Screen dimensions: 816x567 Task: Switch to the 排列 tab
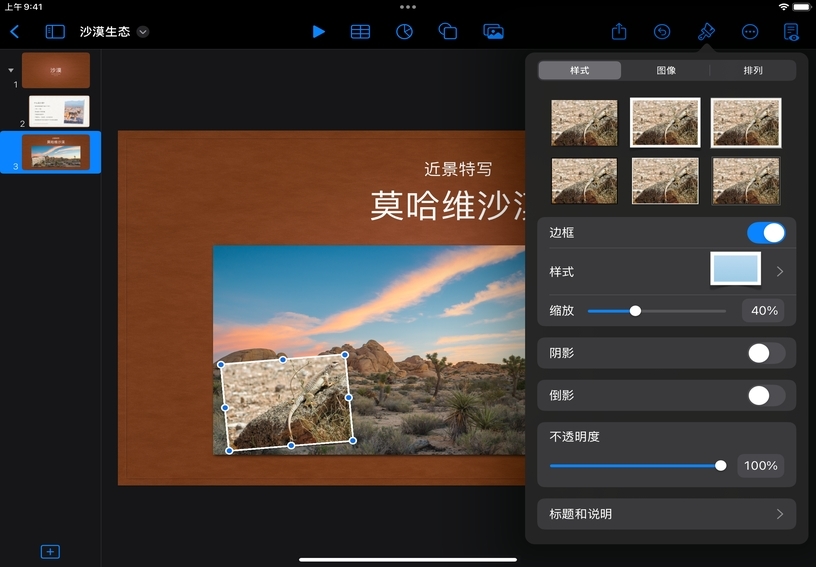[x=753, y=70]
